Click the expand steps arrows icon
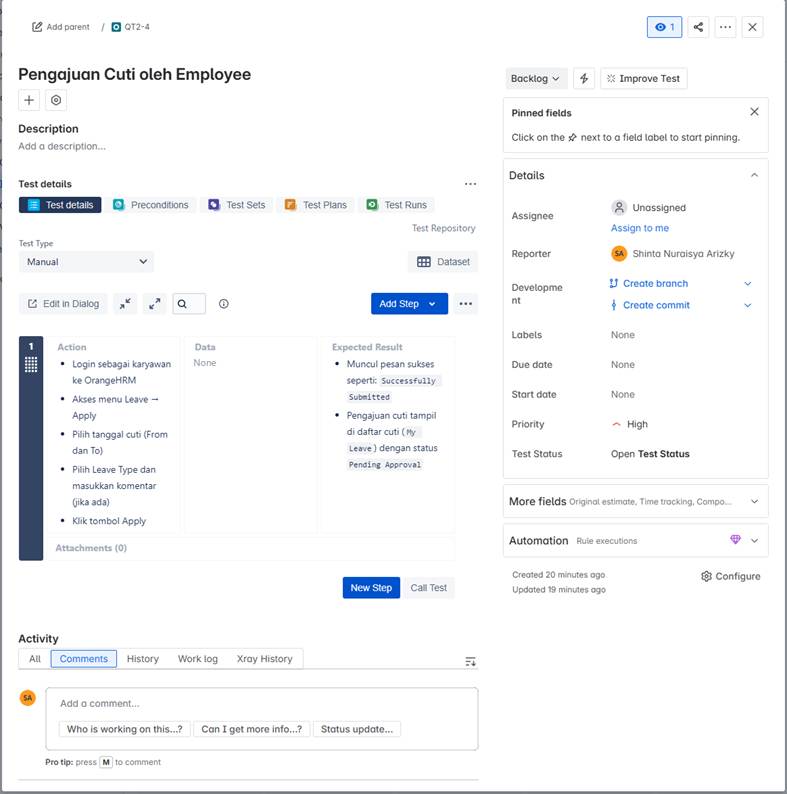Image resolution: width=787 pixels, height=794 pixels. [x=154, y=304]
